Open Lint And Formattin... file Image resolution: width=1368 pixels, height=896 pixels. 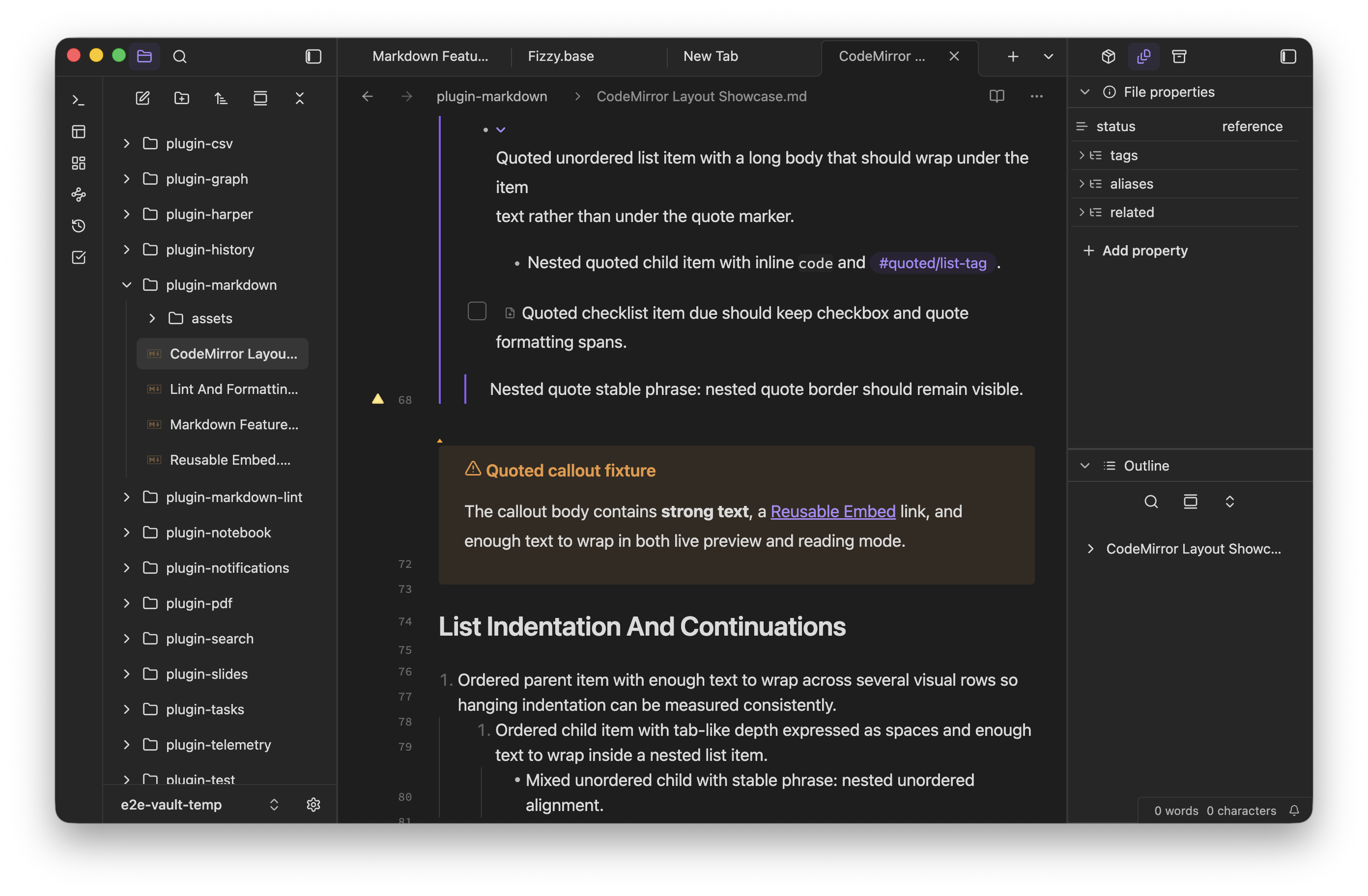pyautogui.click(x=223, y=389)
